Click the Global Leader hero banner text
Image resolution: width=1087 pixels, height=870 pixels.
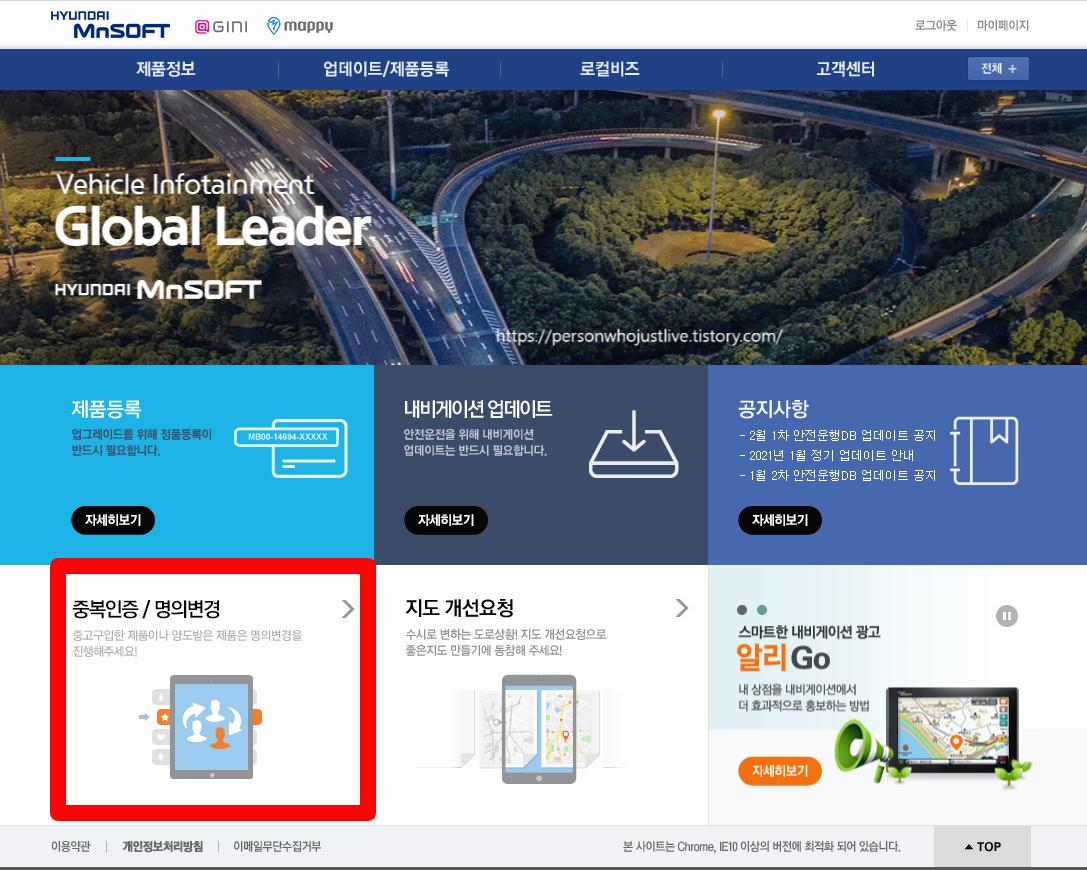(212, 226)
